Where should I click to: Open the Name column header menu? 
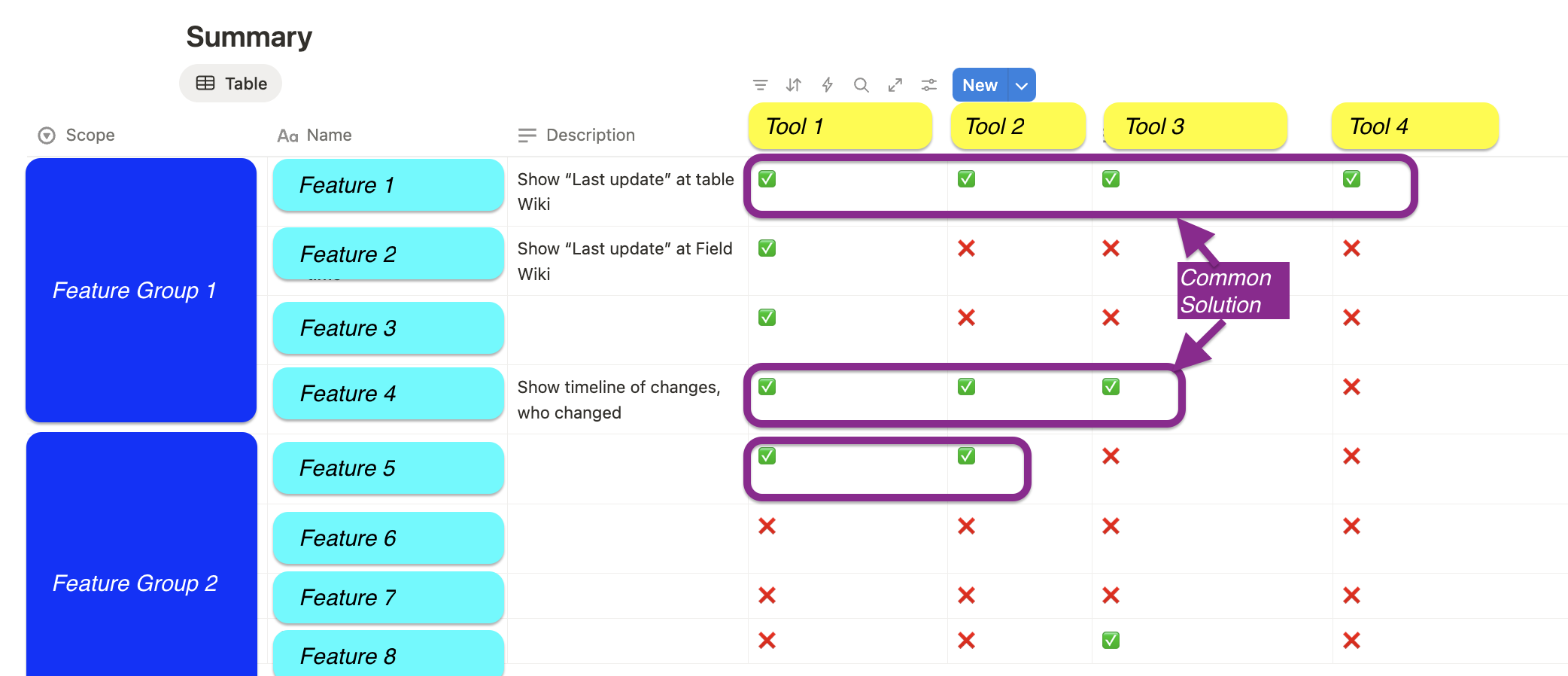[329, 136]
